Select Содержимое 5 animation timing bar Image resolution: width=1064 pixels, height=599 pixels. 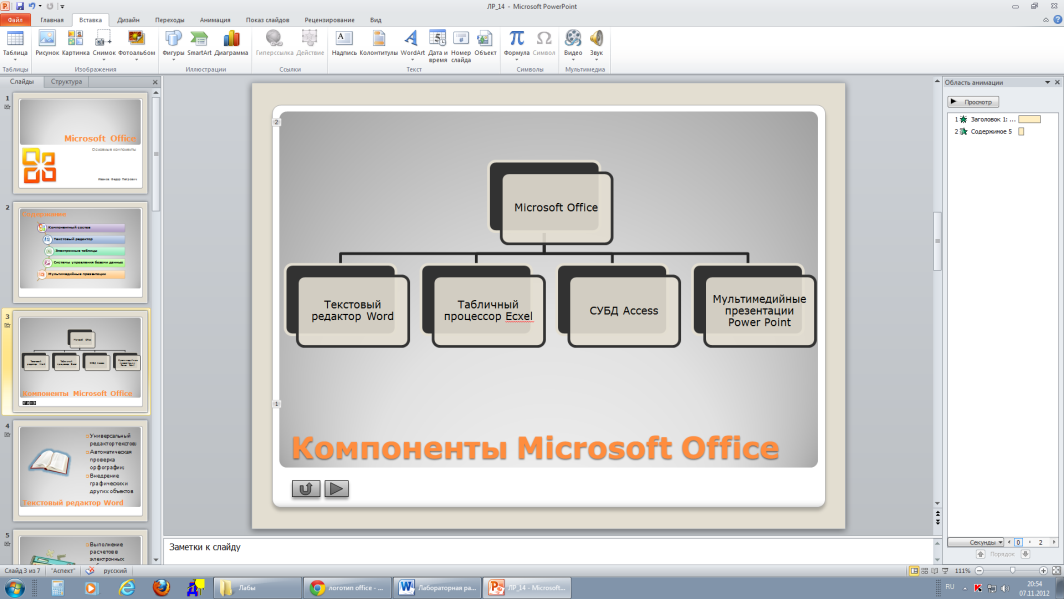coord(1021,132)
